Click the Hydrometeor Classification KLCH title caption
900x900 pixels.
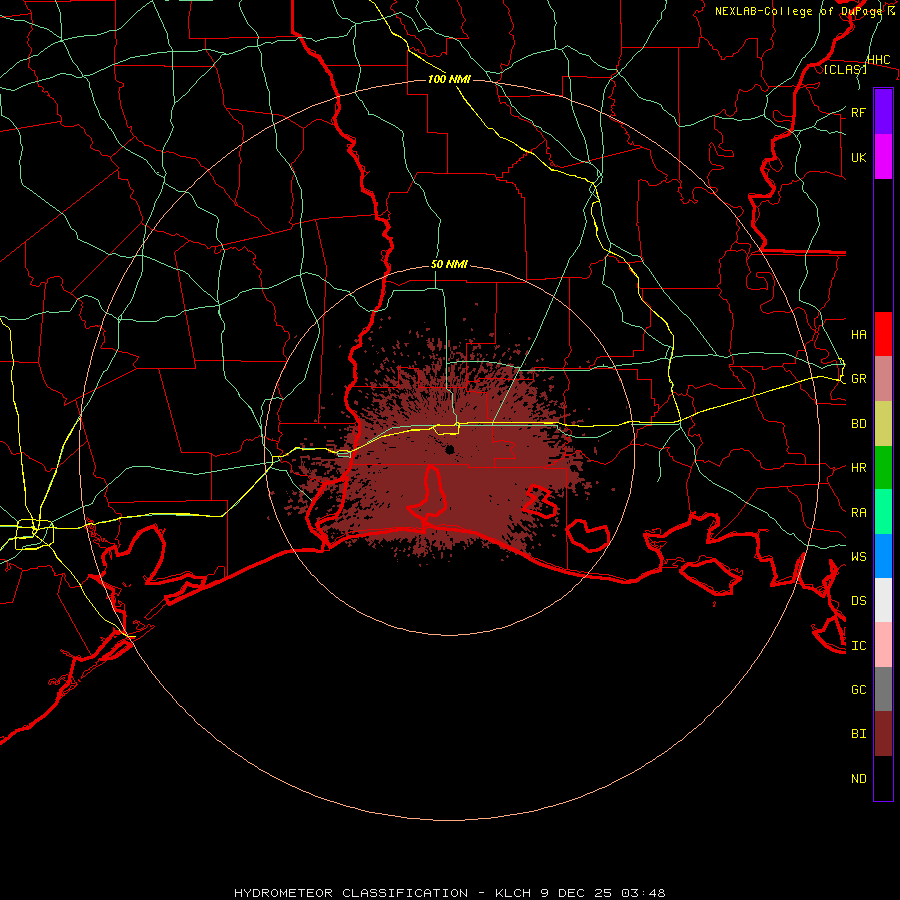click(449, 893)
